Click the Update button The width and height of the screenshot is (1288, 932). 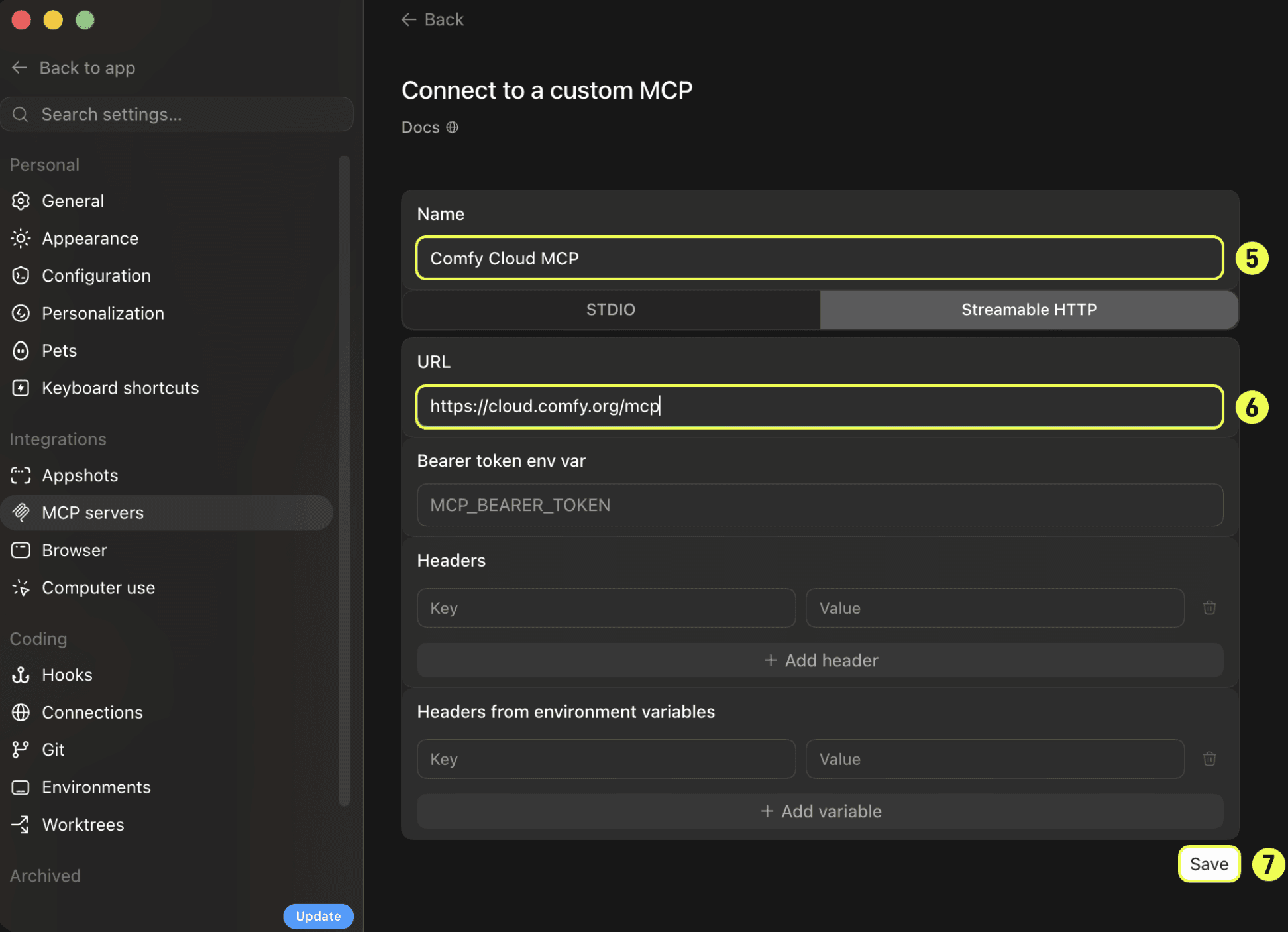pos(319,916)
